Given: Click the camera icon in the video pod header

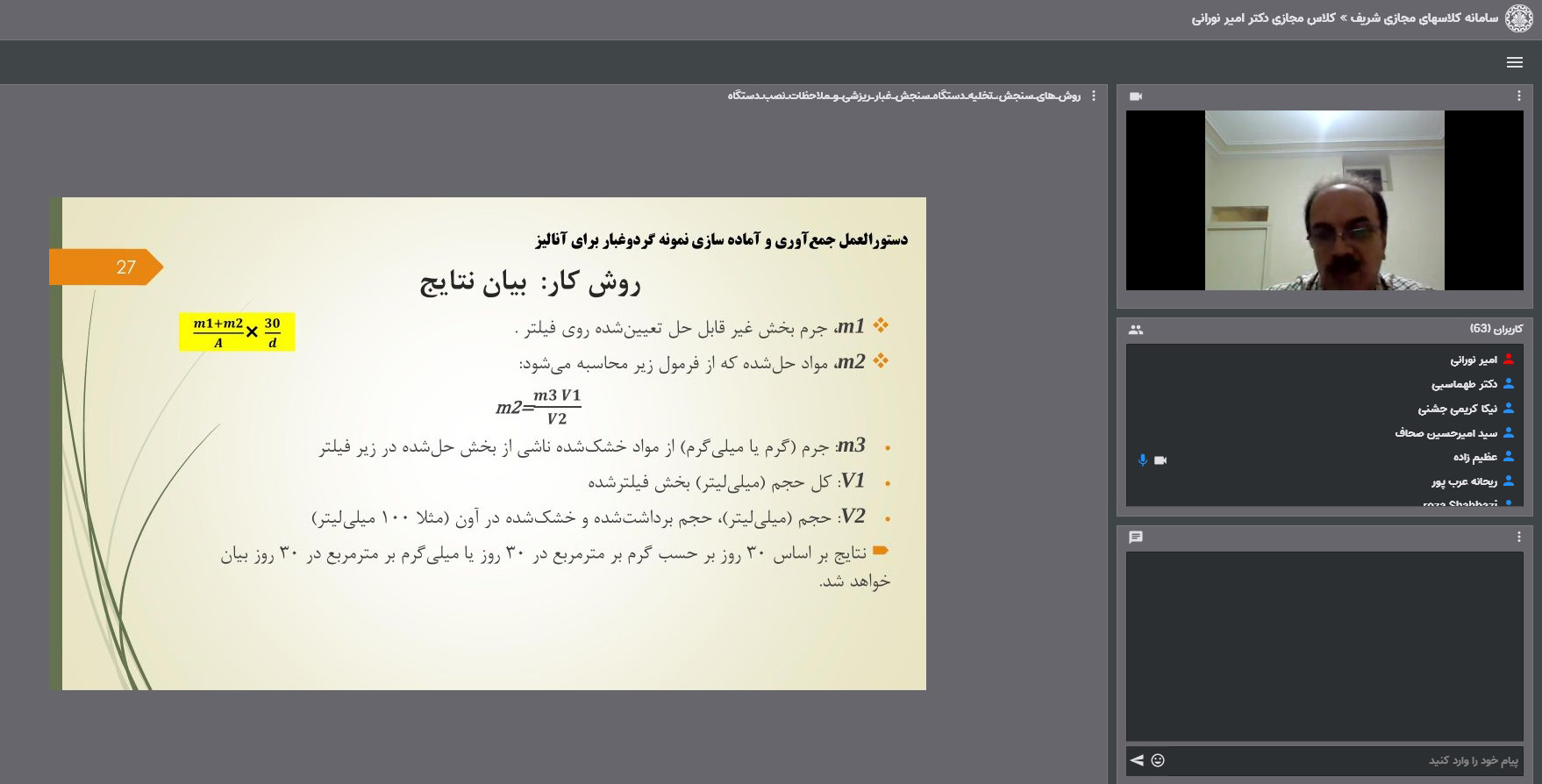Looking at the screenshot, I should pos(1136,96).
